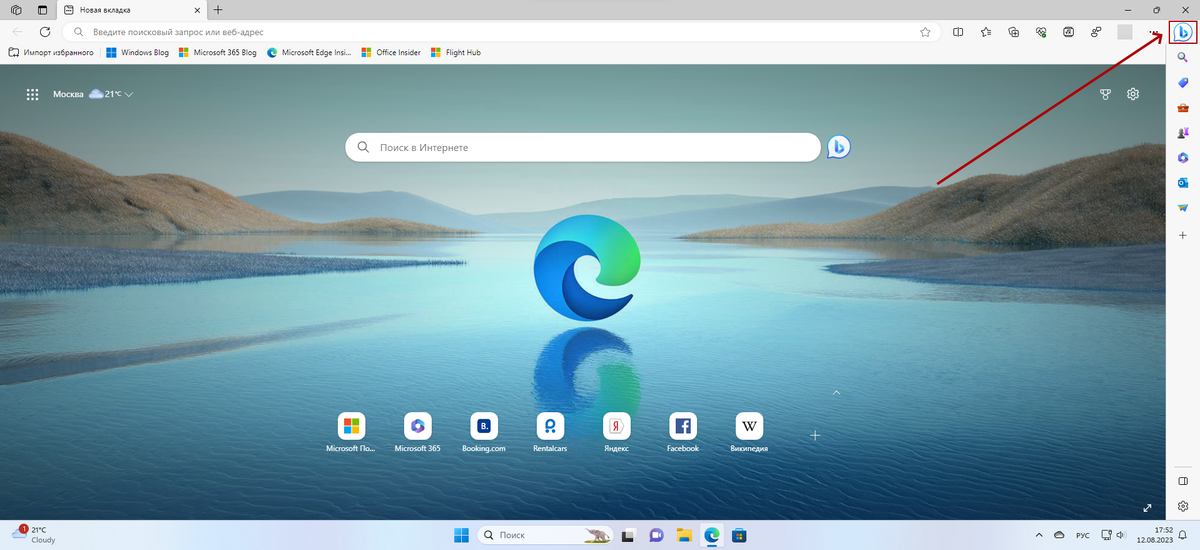Collapse the quick links row
The height and width of the screenshot is (550, 1200).
coord(837,393)
